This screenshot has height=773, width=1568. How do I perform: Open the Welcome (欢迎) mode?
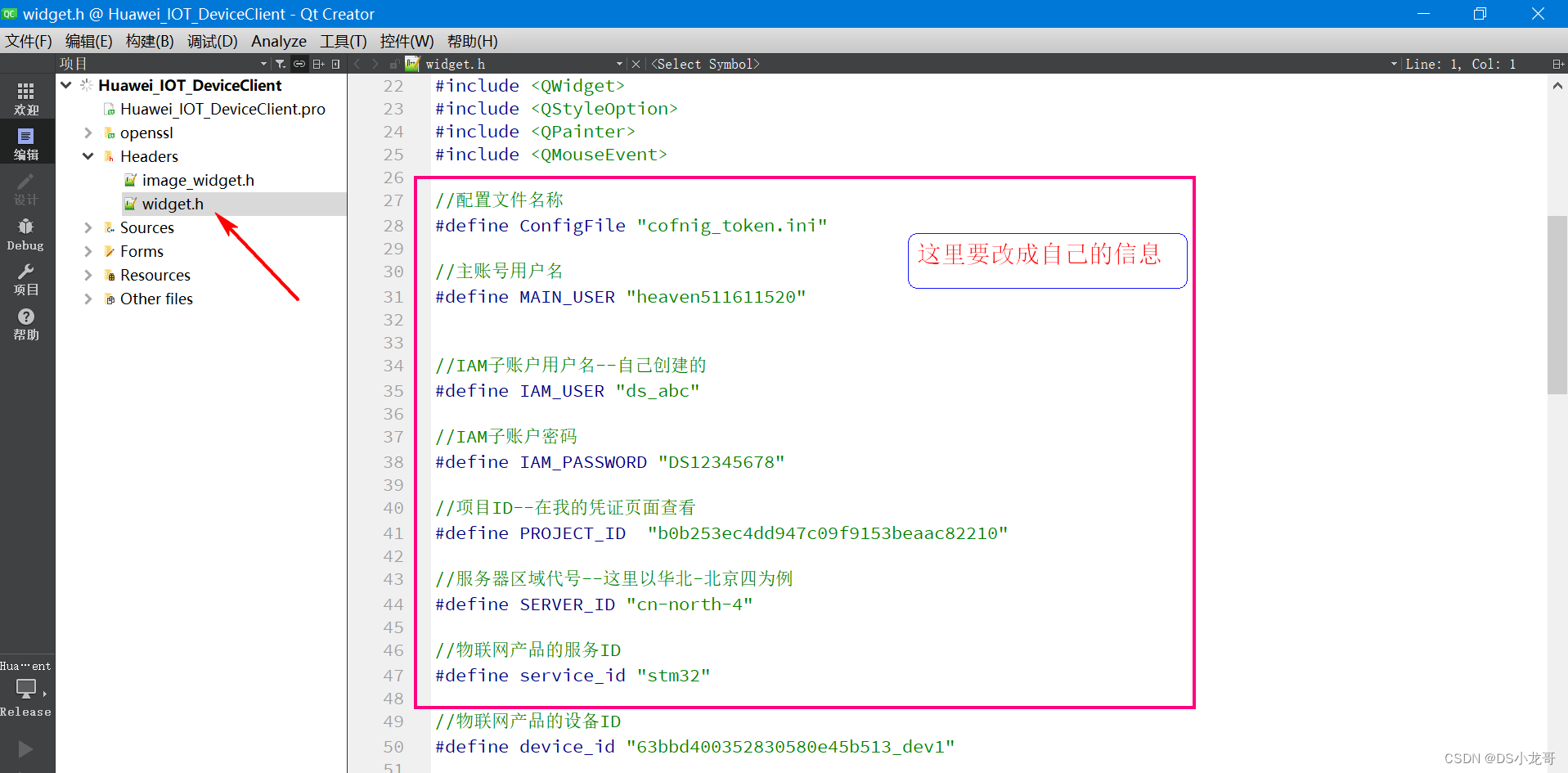coord(26,98)
